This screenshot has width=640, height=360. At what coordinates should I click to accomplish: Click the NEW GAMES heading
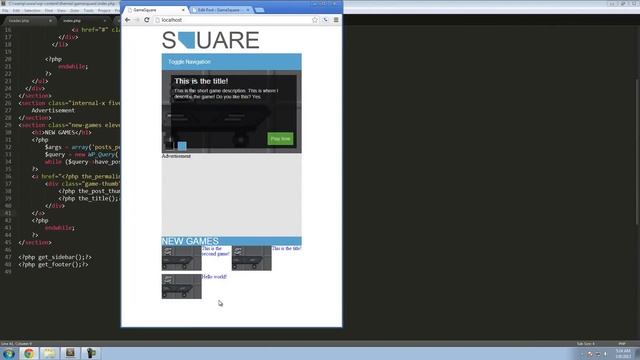190,241
